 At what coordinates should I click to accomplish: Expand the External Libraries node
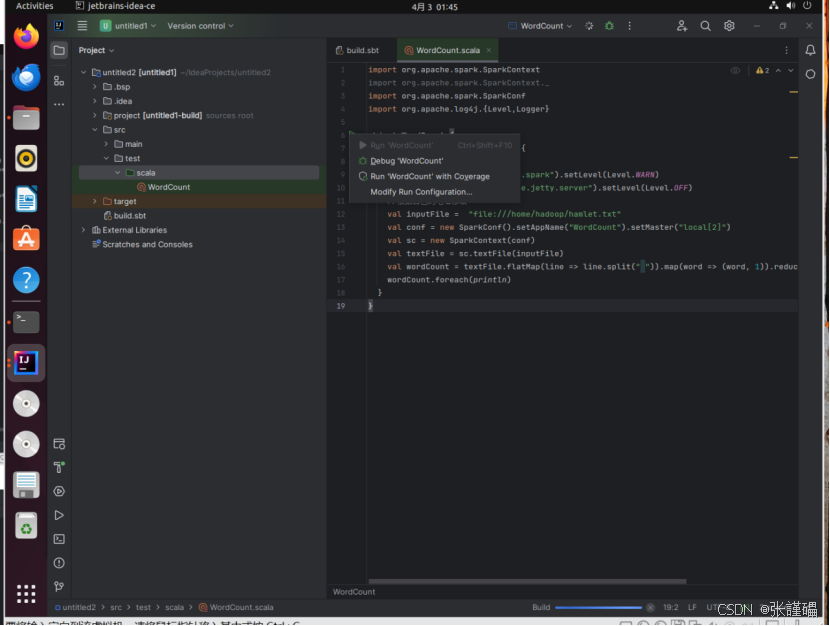pos(82,231)
